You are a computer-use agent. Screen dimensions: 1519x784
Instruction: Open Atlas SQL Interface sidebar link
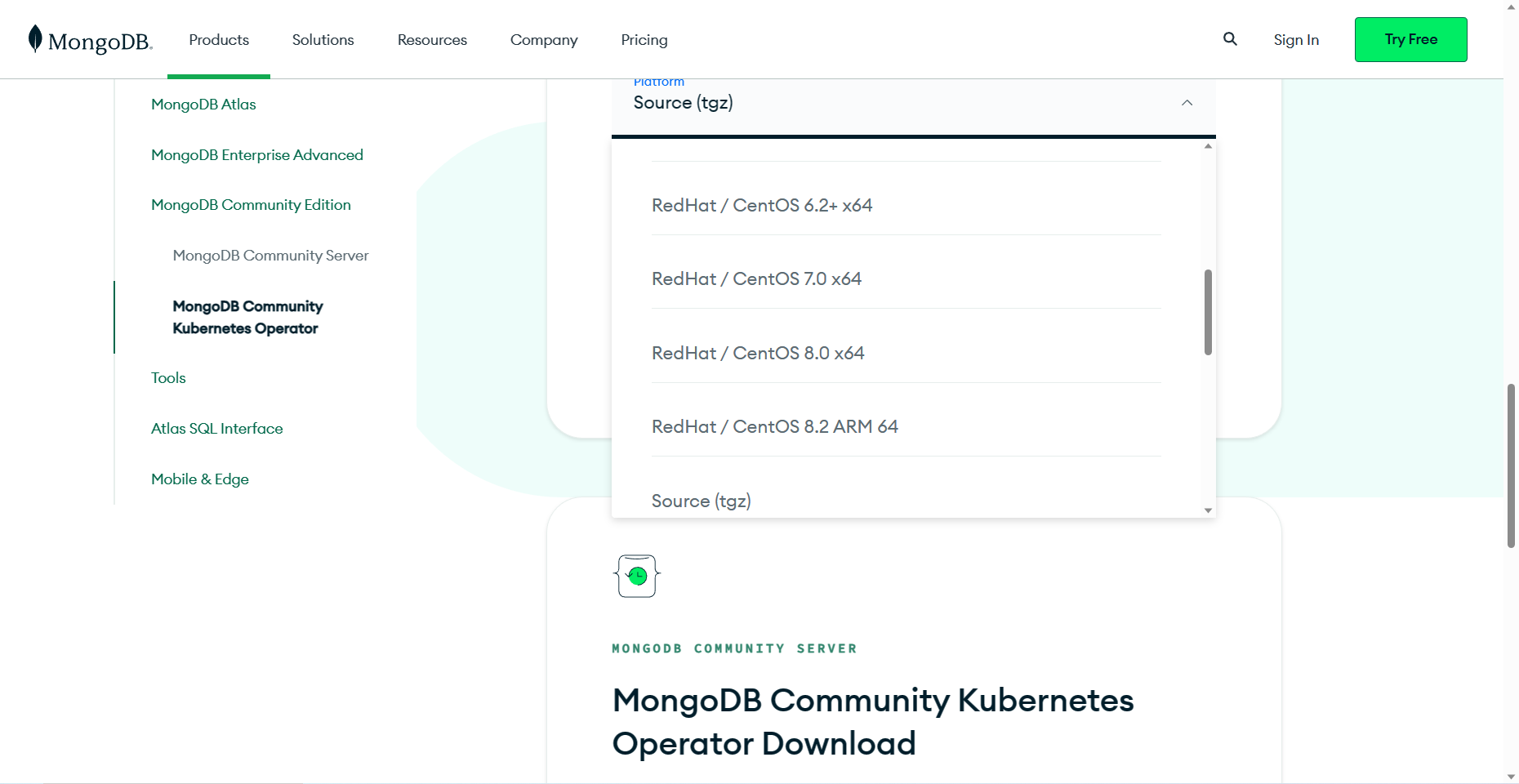[216, 429]
